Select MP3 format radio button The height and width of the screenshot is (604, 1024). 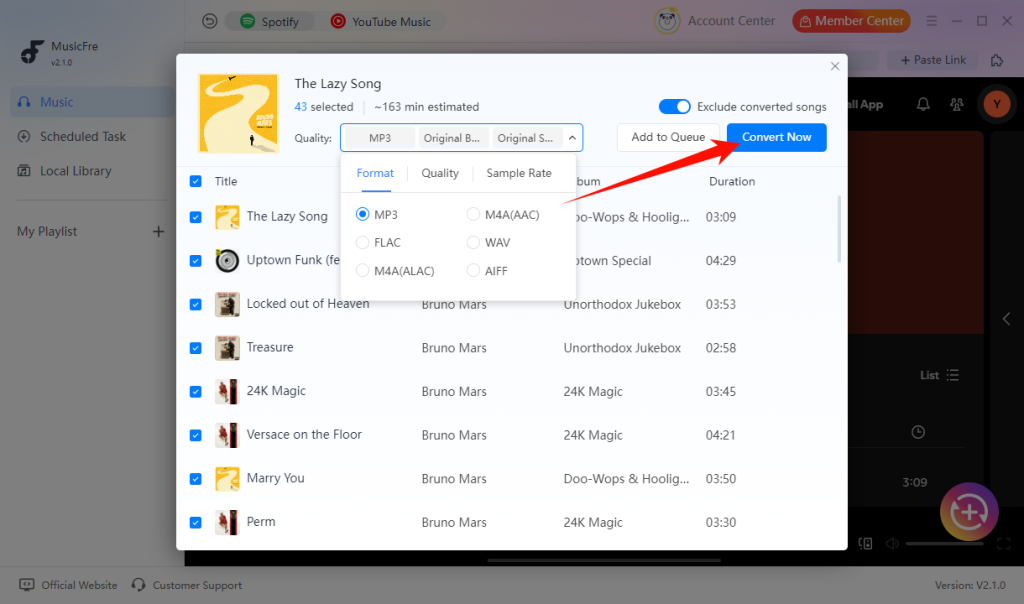click(x=362, y=214)
